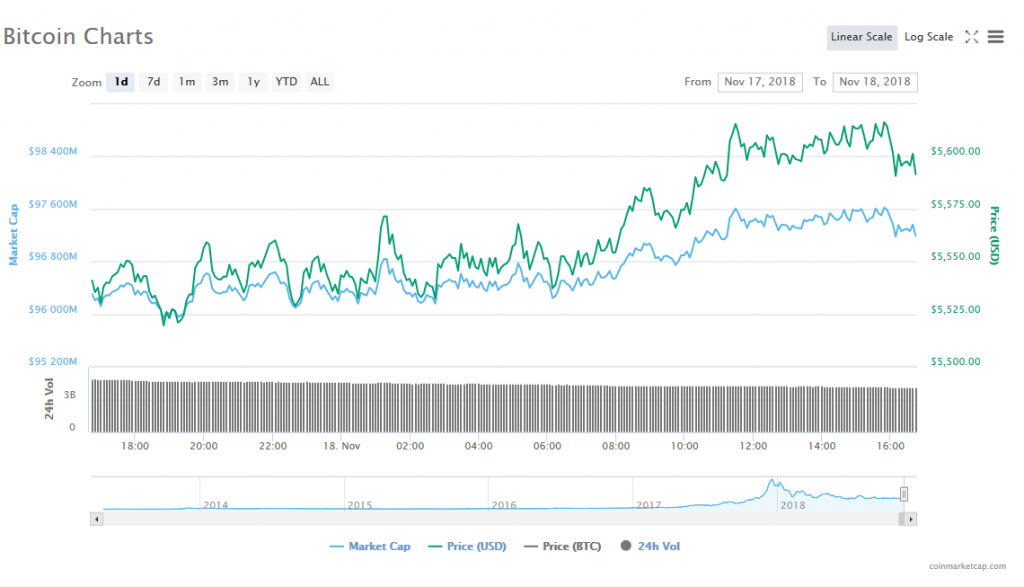
Task: Set zoom to 3m
Action: pyautogui.click(x=220, y=82)
